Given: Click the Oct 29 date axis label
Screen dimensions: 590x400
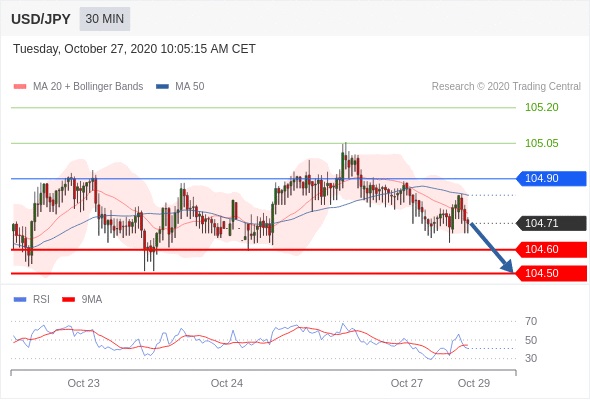Looking at the screenshot, I should 474,383.
